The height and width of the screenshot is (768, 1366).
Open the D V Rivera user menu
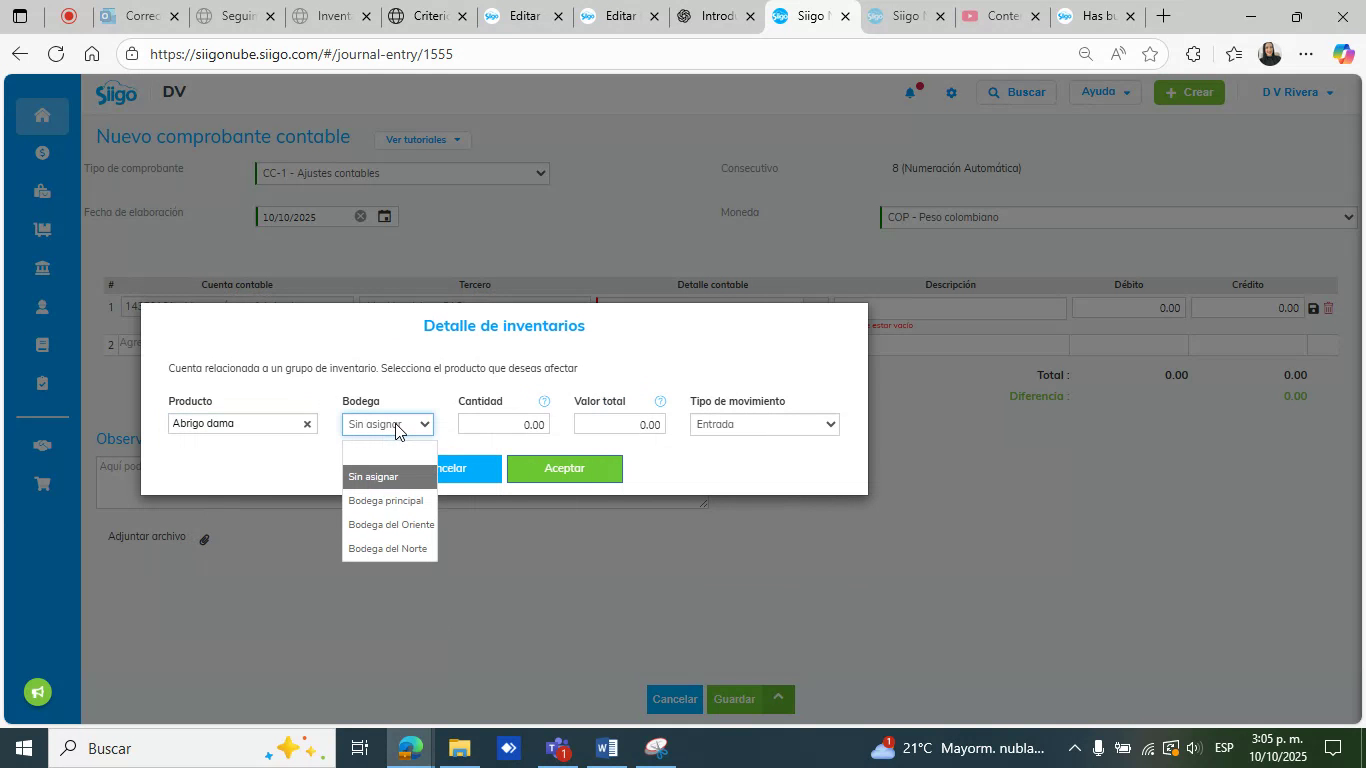(x=1297, y=92)
